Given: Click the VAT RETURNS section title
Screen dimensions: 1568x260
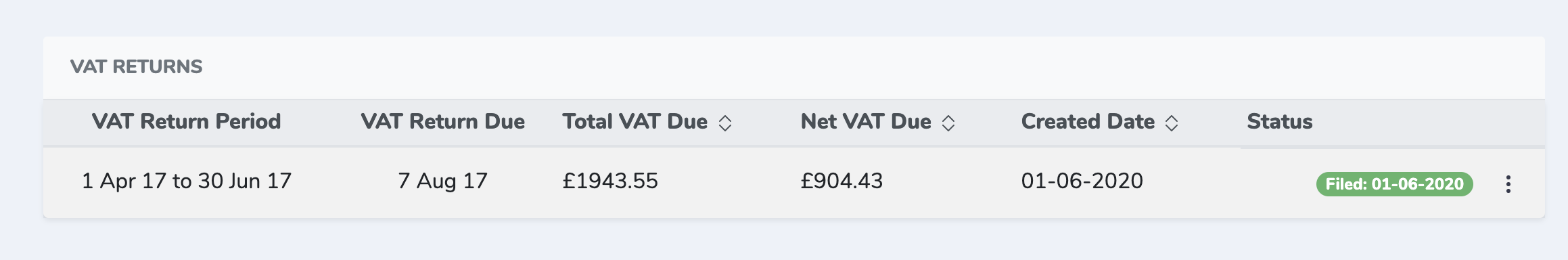Looking at the screenshot, I should point(136,66).
